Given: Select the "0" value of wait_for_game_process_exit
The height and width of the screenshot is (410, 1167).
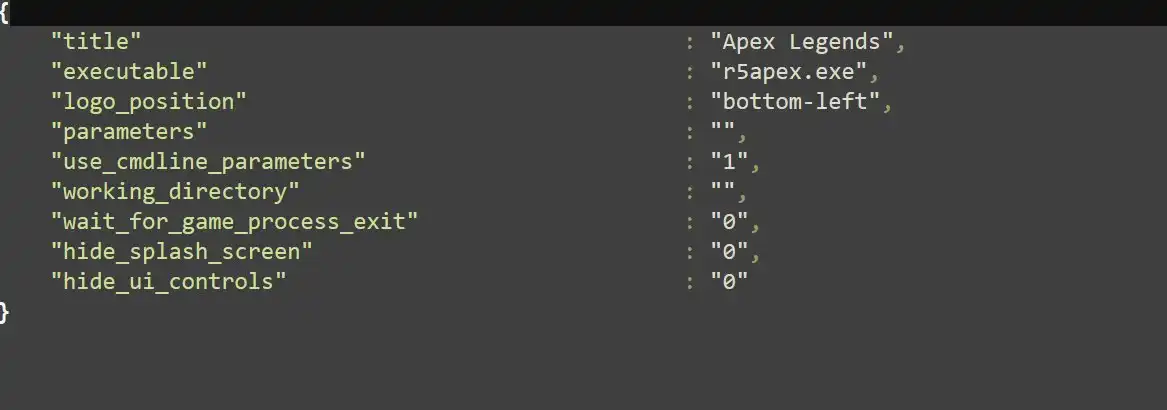Looking at the screenshot, I should (x=729, y=221).
